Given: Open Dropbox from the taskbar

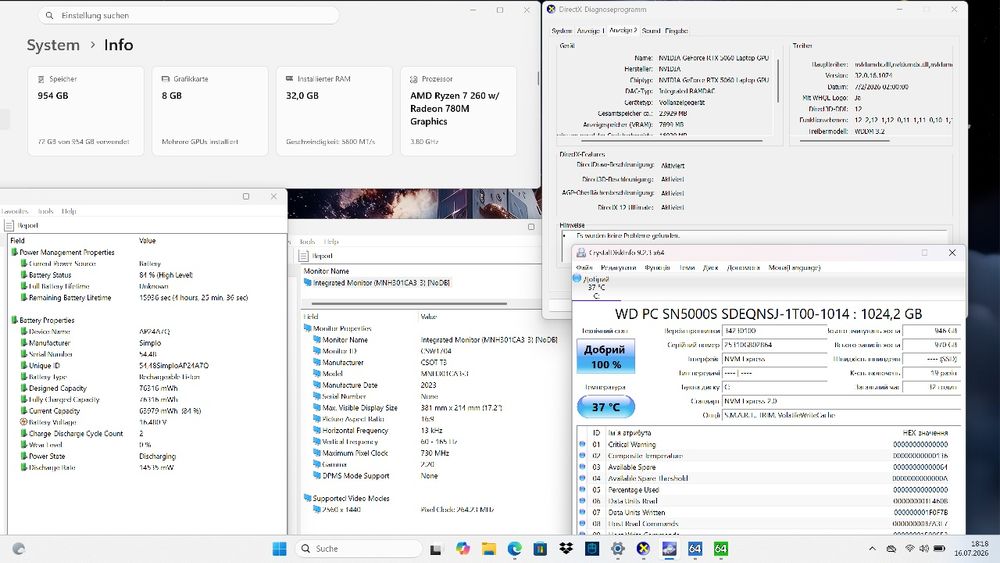Looking at the screenshot, I should click(566, 548).
